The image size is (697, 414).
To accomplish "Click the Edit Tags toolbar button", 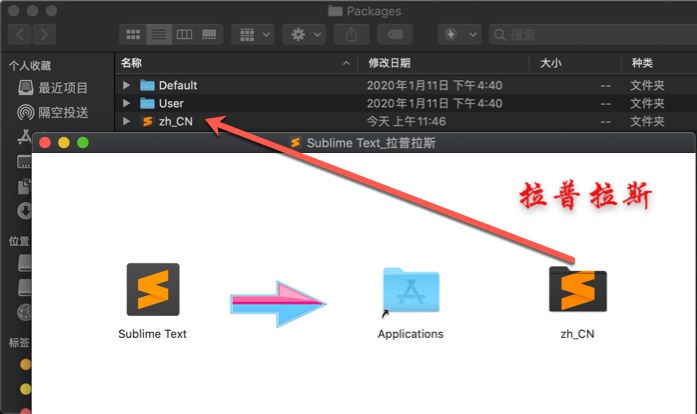I will (395, 34).
